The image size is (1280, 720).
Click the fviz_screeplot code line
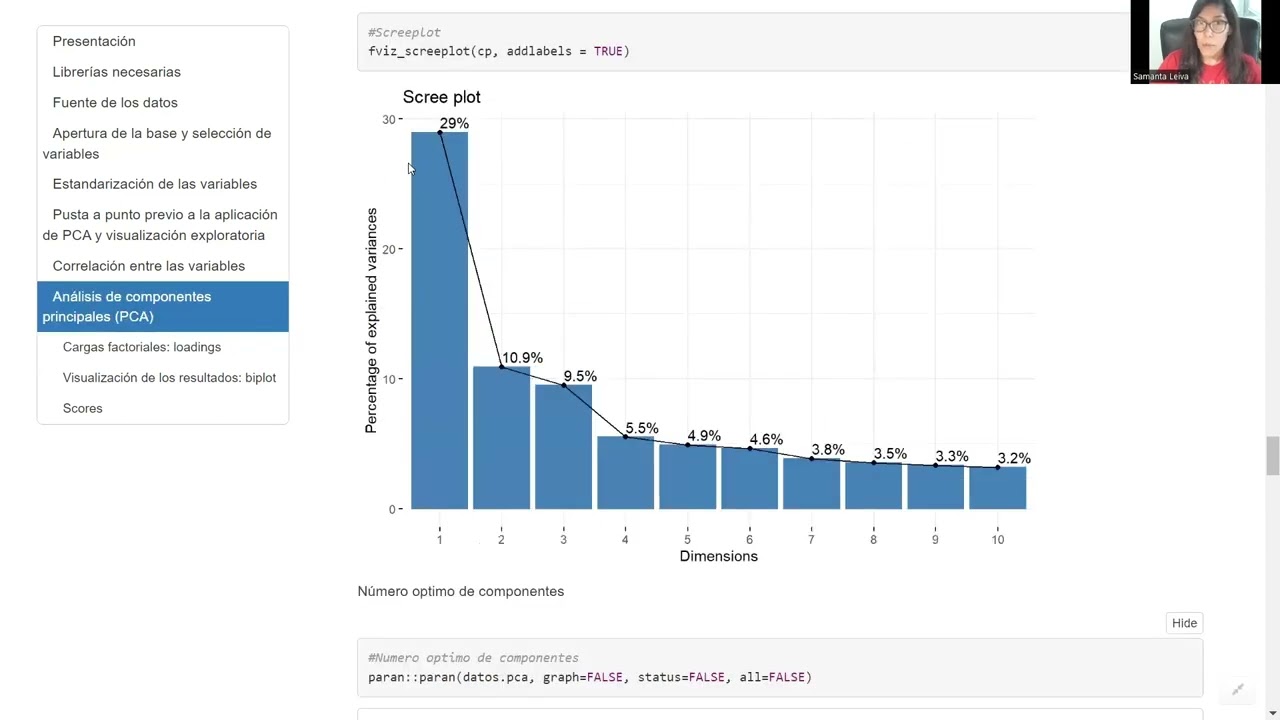click(499, 51)
